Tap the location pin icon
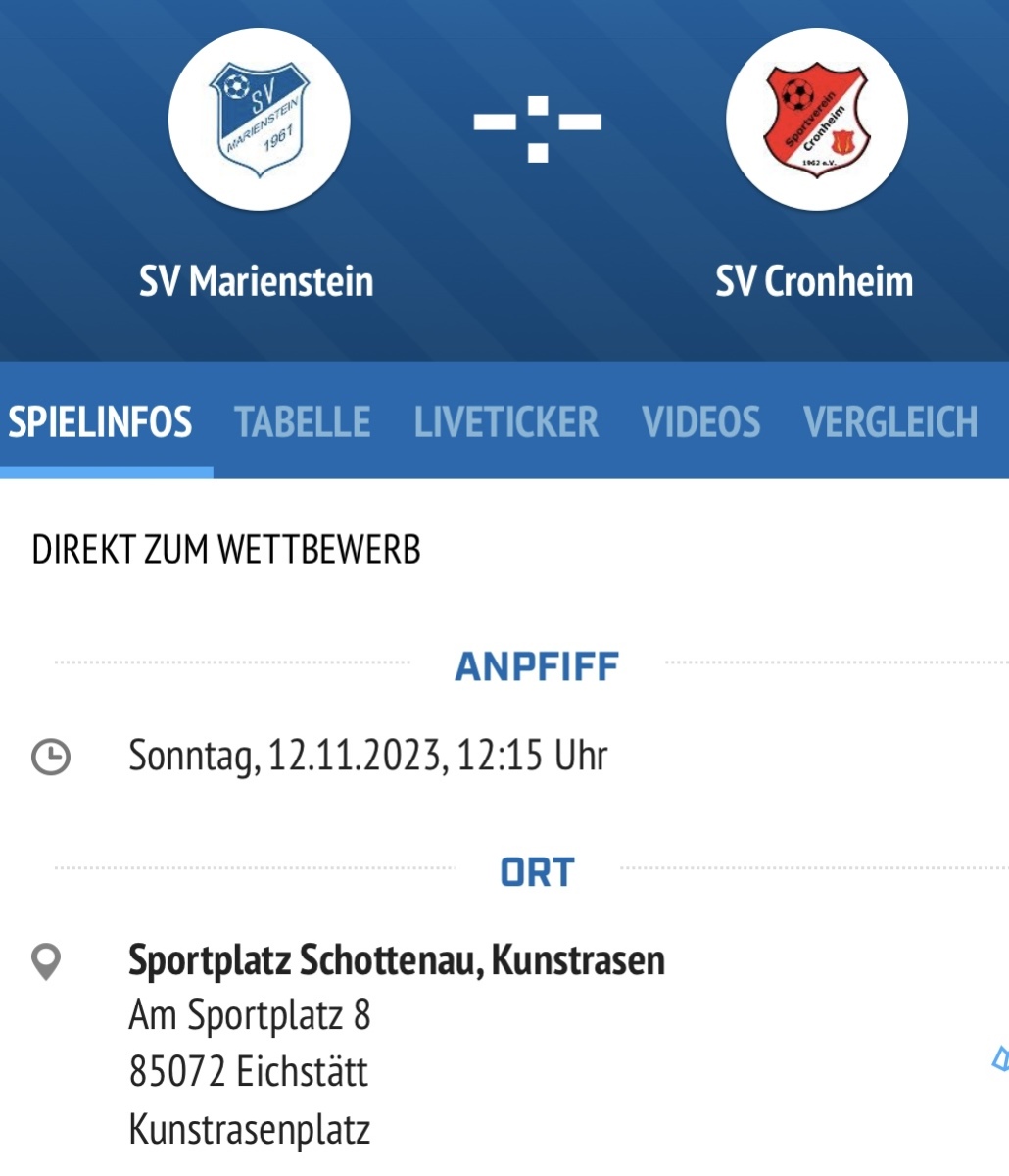The image size is (1009, 1176). pos(46,962)
